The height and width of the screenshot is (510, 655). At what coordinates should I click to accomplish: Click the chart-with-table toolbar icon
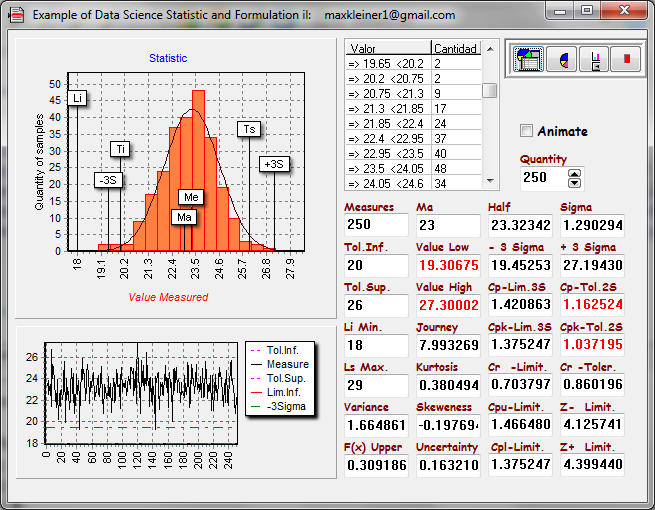pyautogui.click(x=528, y=60)
